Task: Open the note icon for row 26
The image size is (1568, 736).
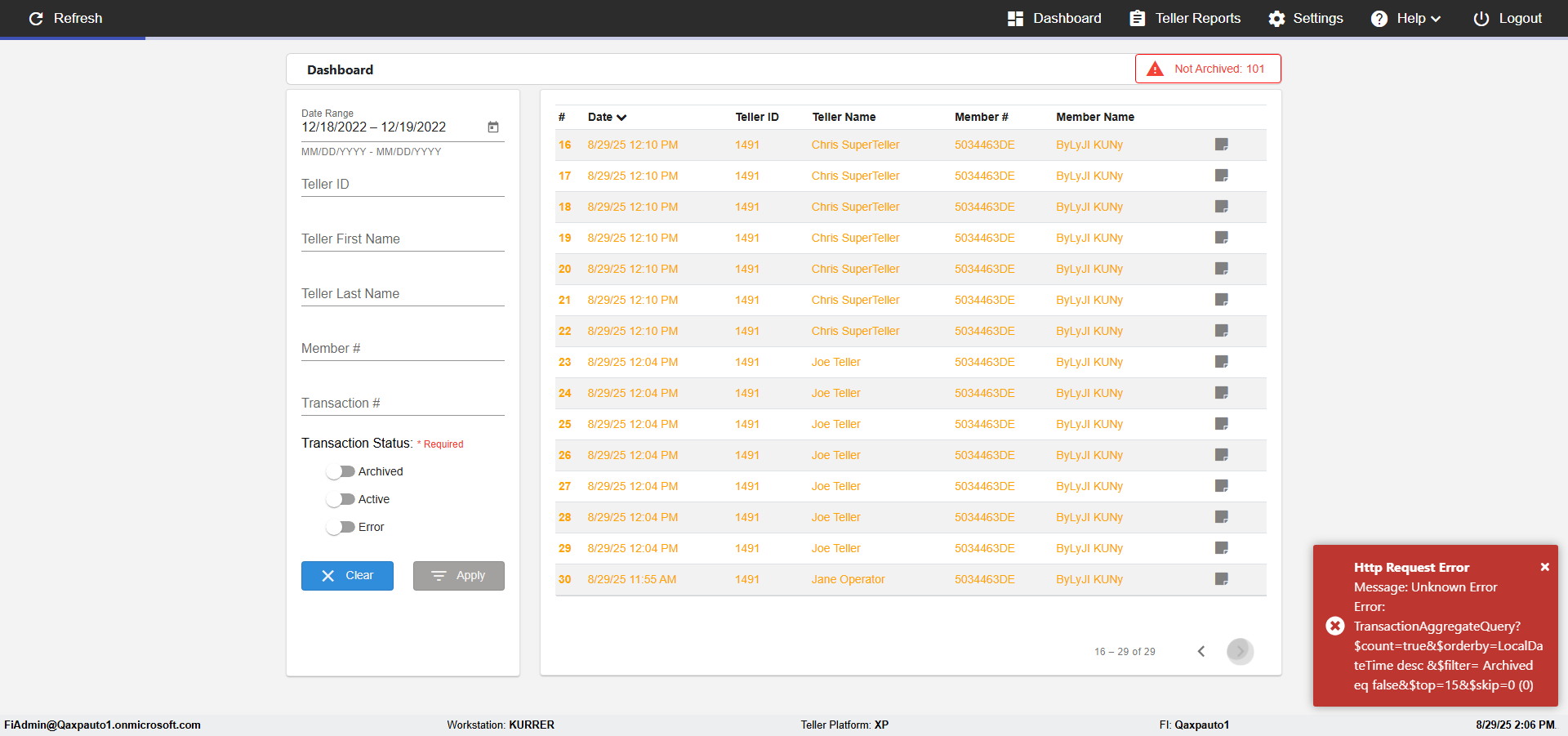Action: 1222,455
